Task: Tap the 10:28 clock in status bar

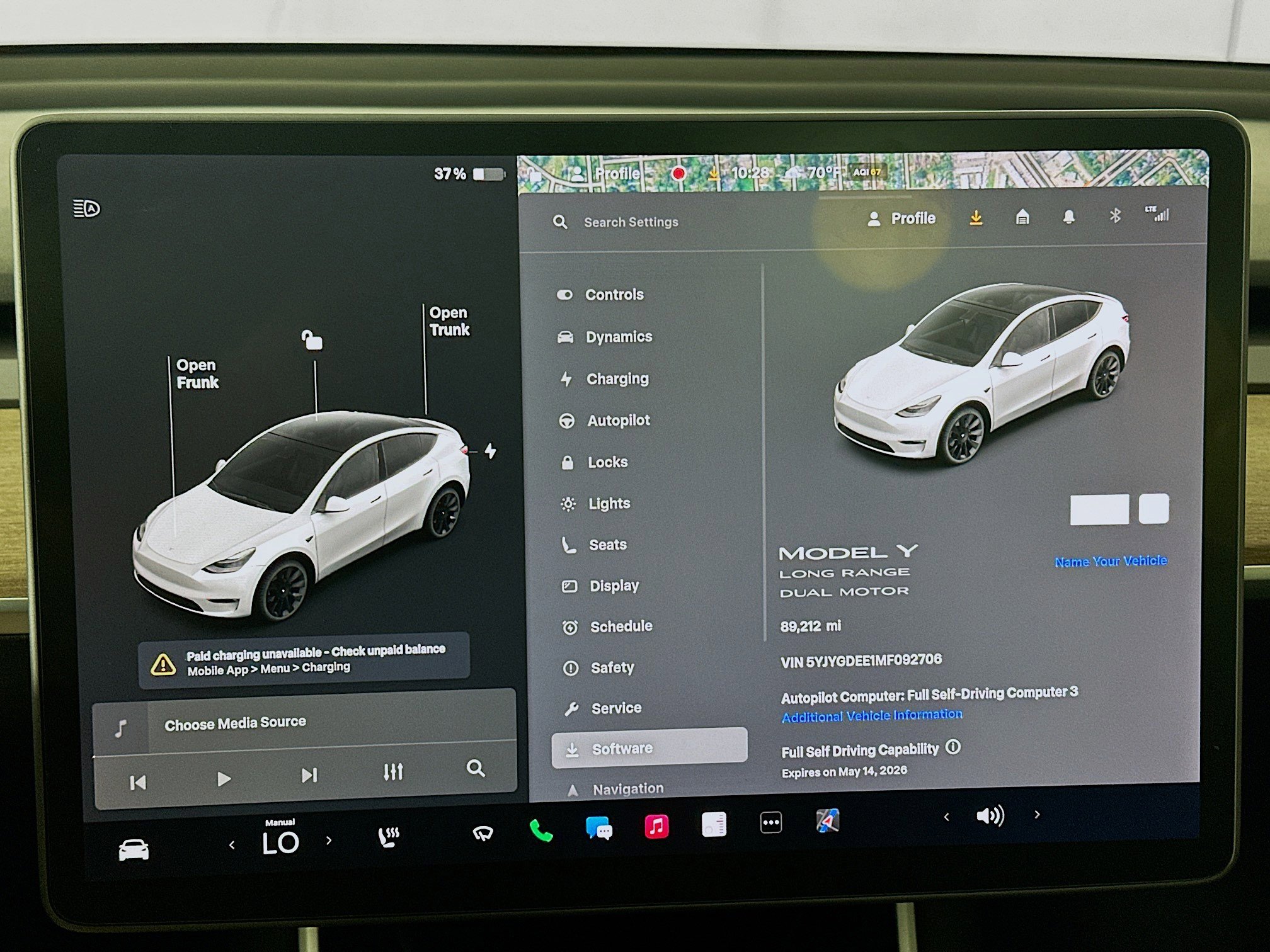Action: 750,172
